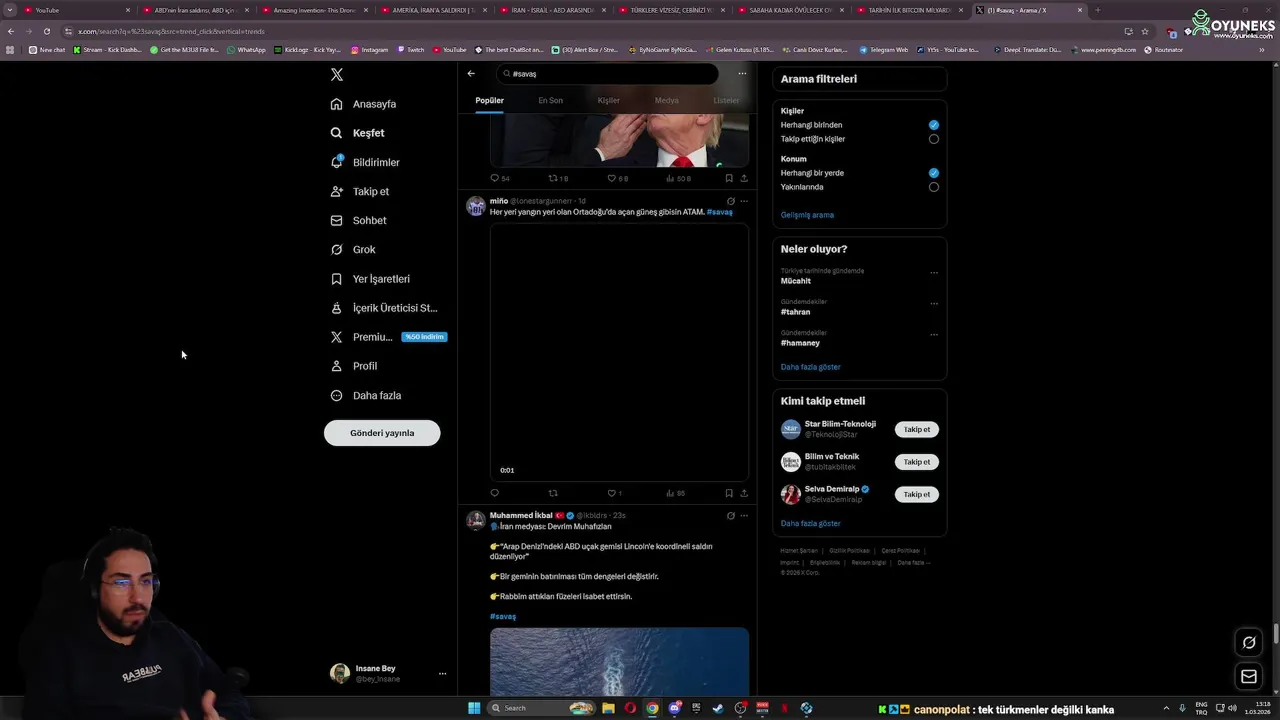The height and width of the screenshot is (720, 1280).
Task: Open Muhammed İkbal's ocean image
Action: click(619, 661)
